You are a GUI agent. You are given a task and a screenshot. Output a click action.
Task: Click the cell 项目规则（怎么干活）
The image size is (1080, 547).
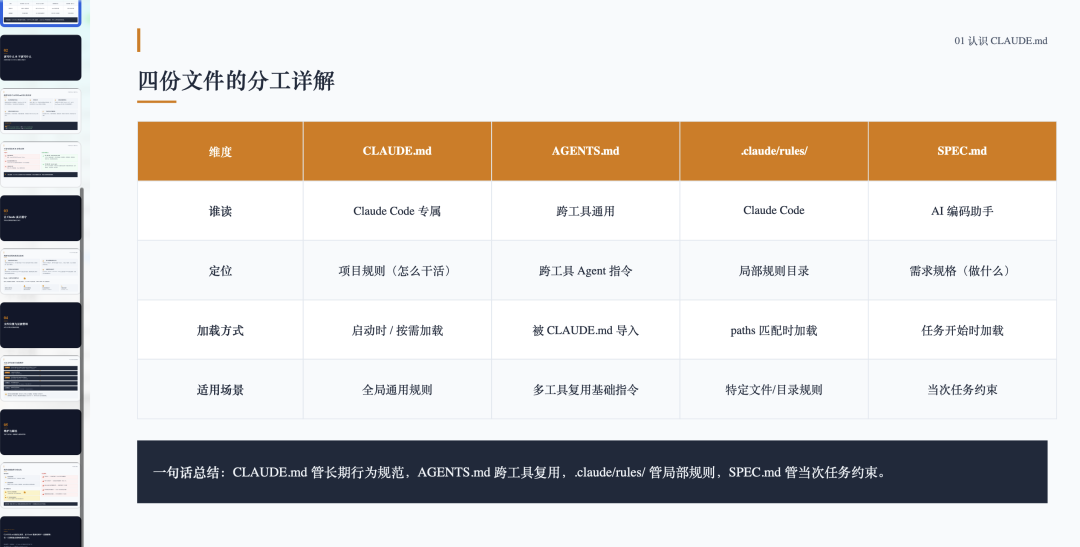coord(397,271)
